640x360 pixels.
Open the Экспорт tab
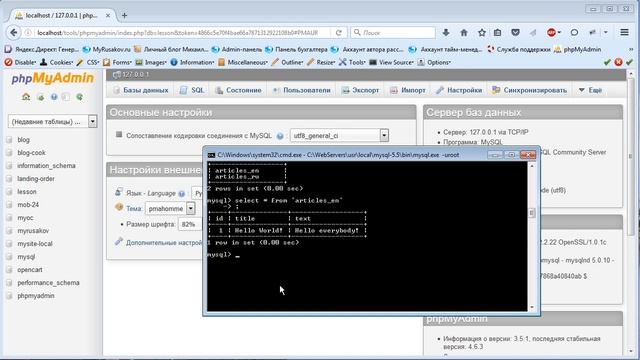click(360, 90)
